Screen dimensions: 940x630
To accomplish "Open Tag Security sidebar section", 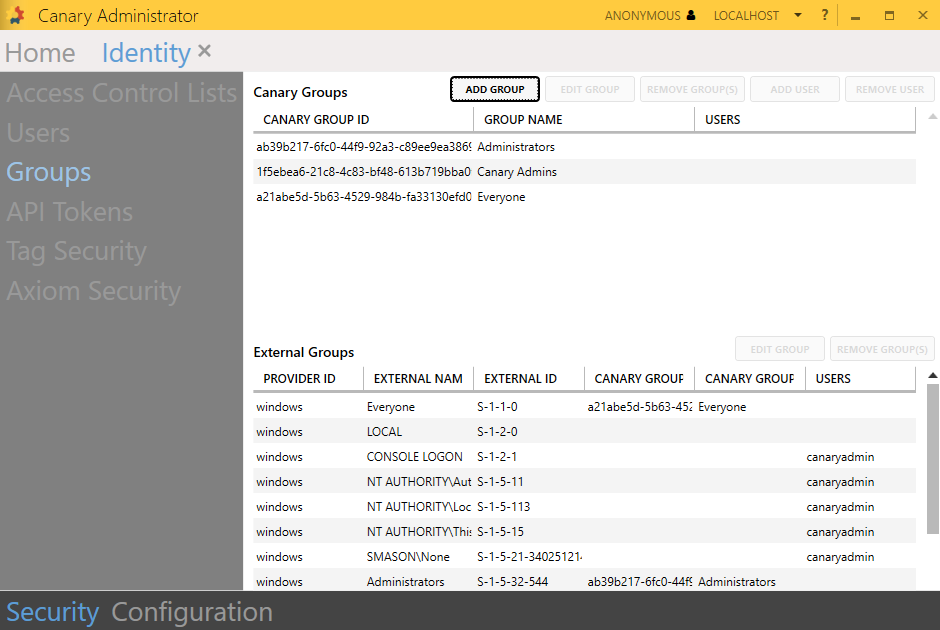I will [x=76, y=252].
